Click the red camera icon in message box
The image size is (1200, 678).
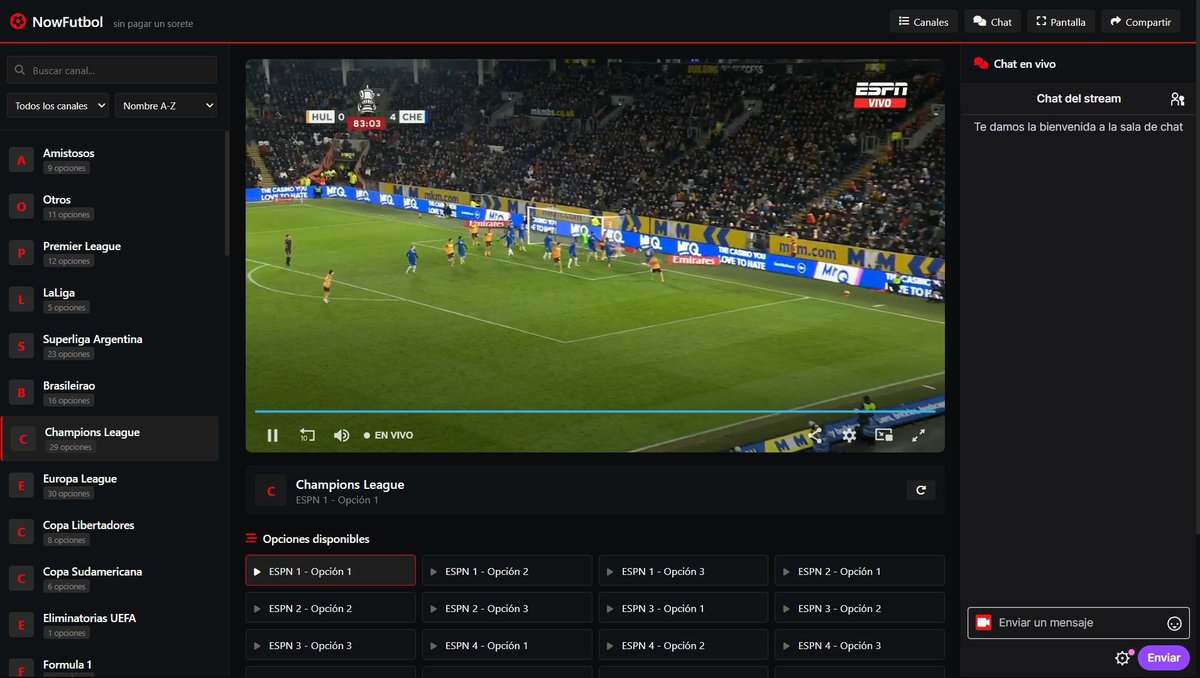[983, 622]
